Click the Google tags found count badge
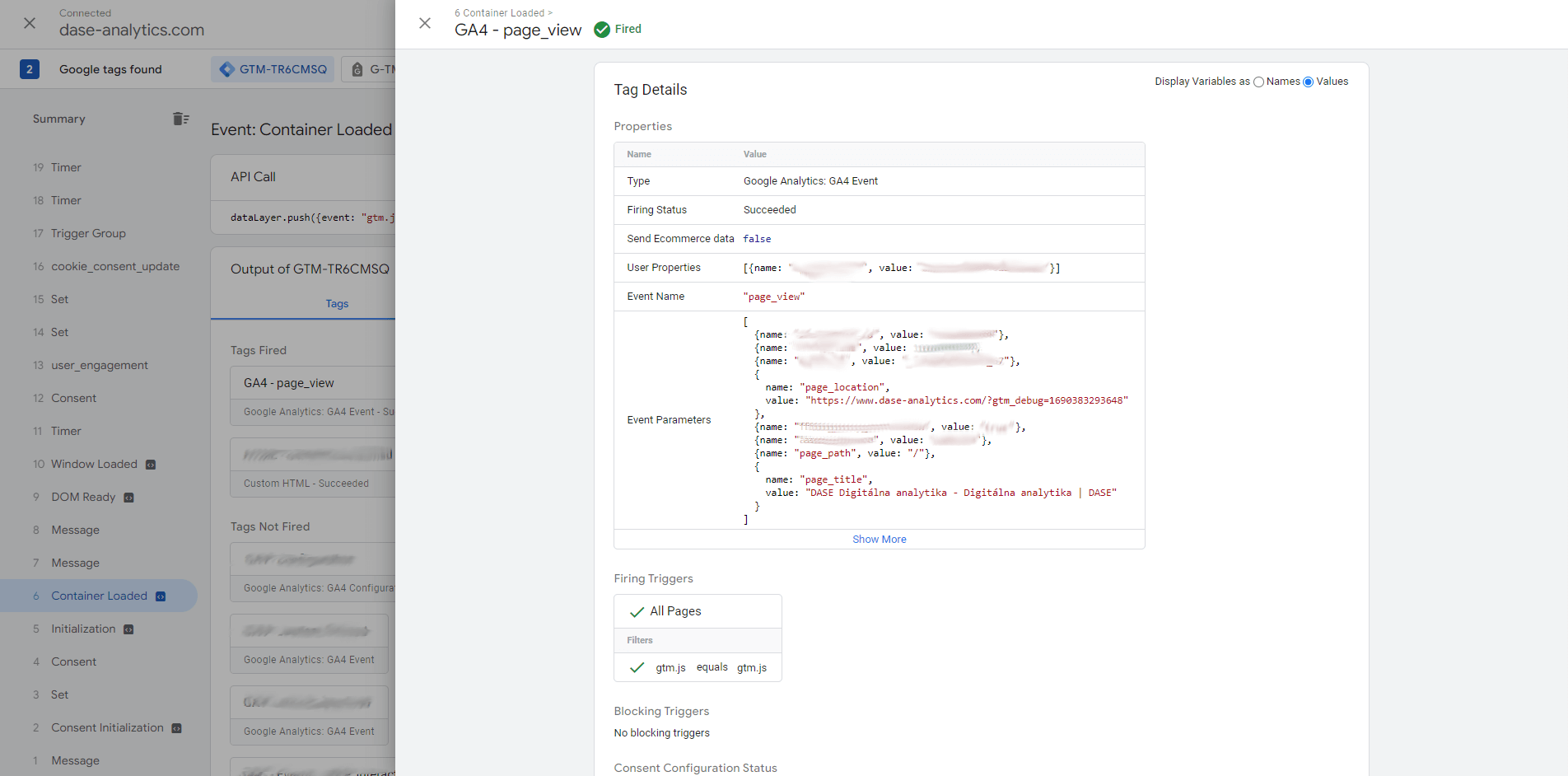The height and width of the screenshot is (776, 1568). (x=30, y=69)
